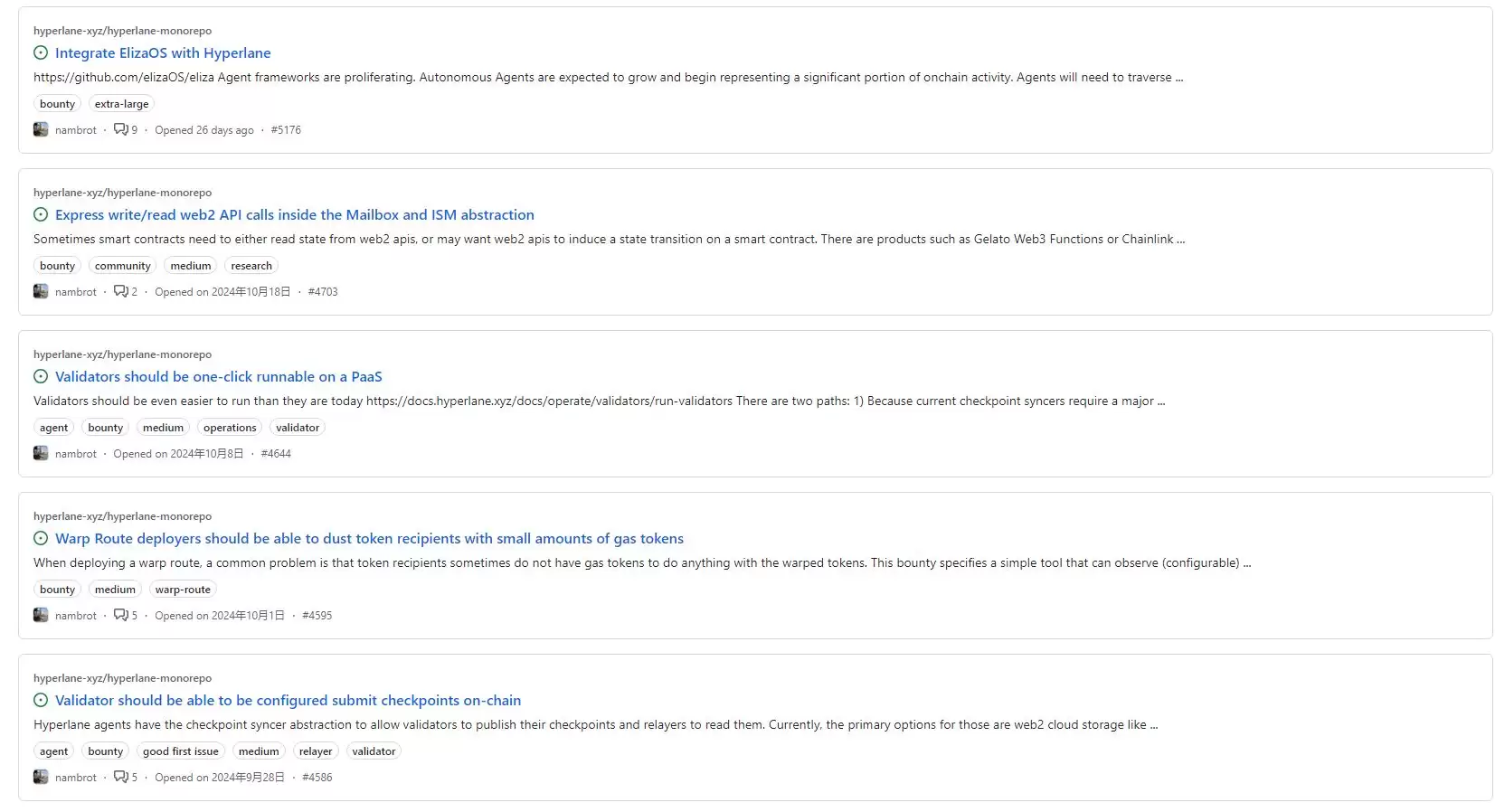Filter by the warp-route label

[x=183, y=590]
